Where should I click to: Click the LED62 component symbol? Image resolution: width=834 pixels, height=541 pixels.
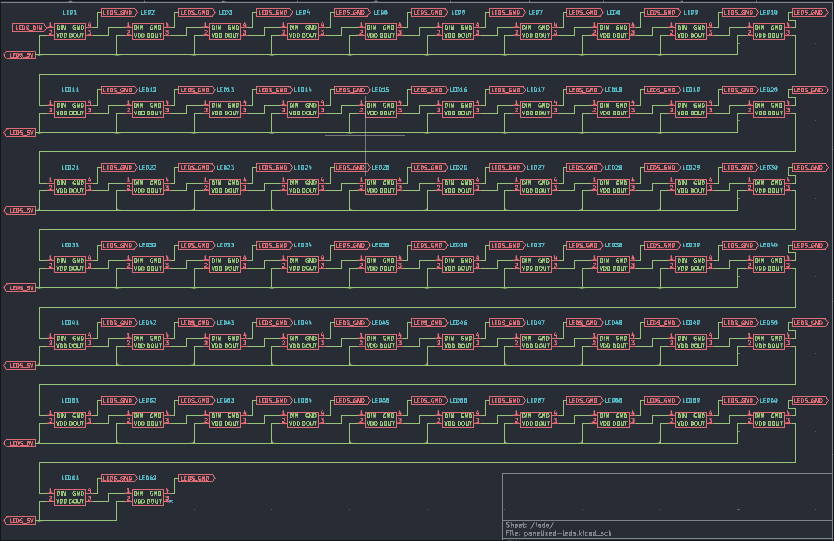(x=147, y=497)
